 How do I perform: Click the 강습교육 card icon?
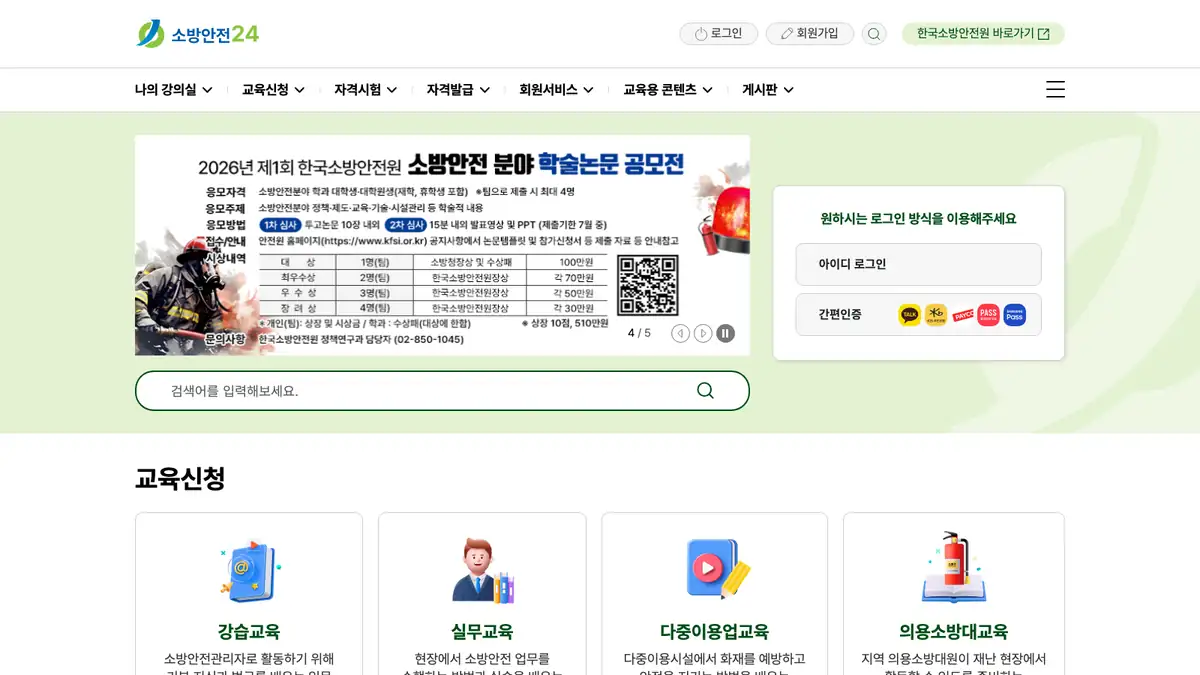[x=248, y=571]
